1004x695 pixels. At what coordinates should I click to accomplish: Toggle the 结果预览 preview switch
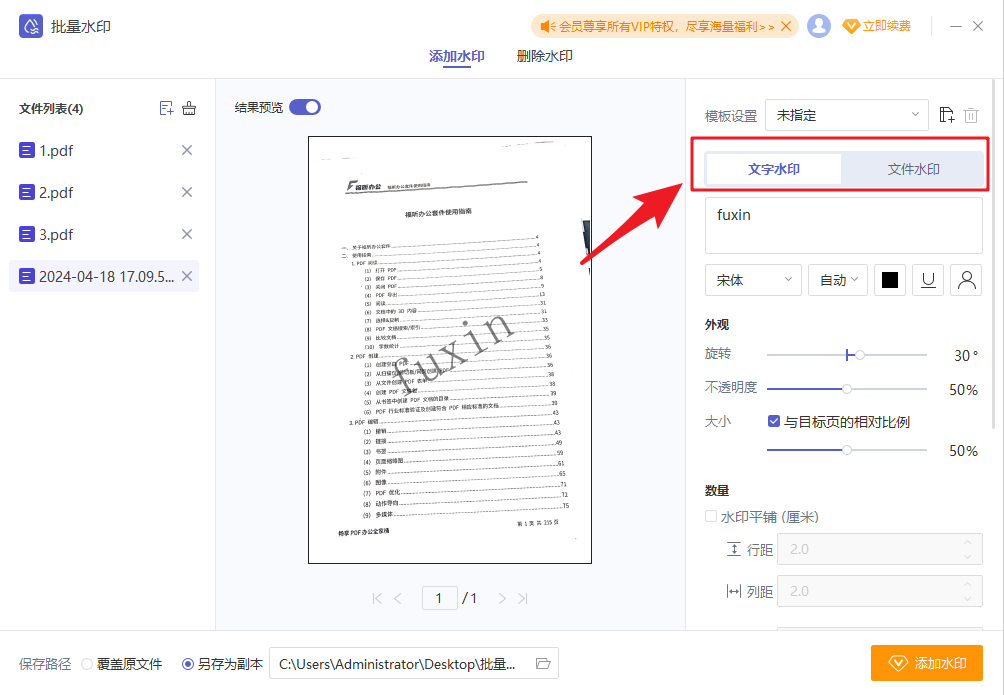point(304,106)
